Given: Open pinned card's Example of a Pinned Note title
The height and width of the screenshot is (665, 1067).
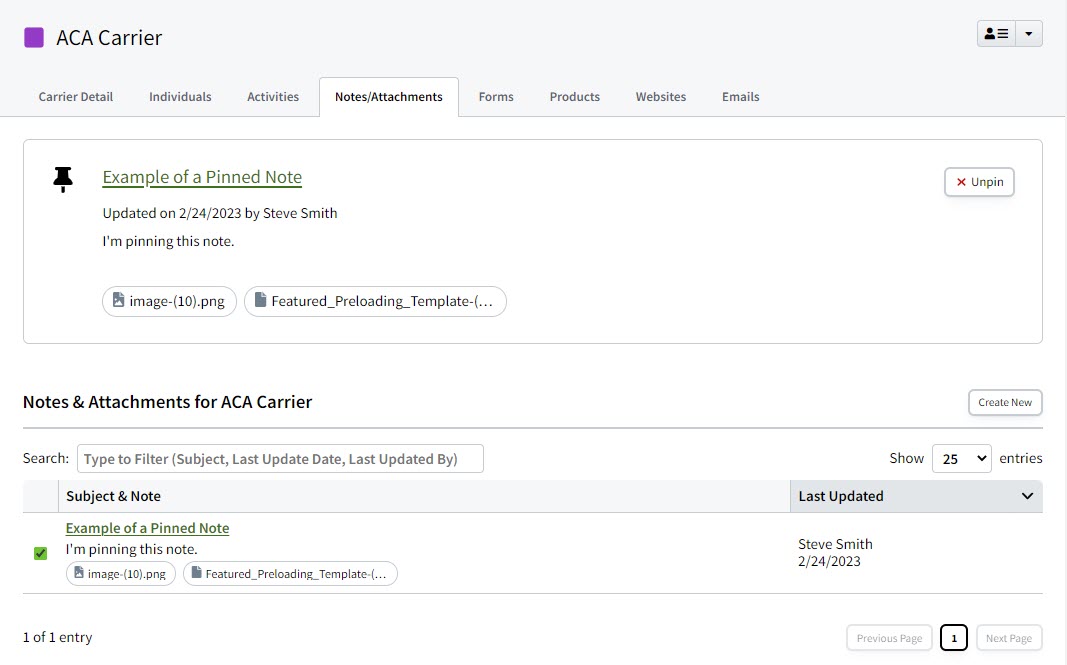Looking at the screenshot, I should click(x=202, y=177).
